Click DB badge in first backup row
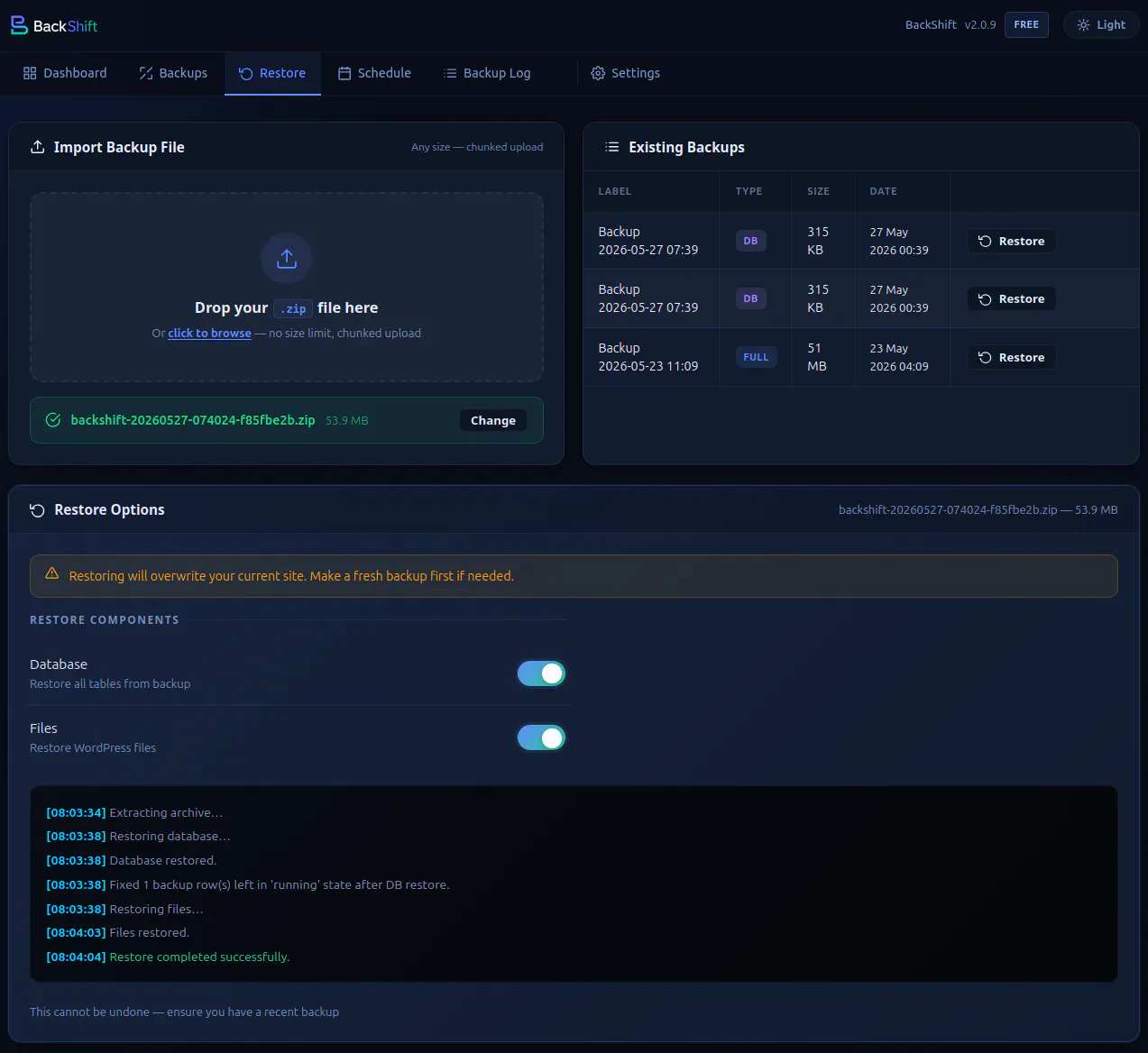1148x1053 pixels. click(x=750, y=241)
